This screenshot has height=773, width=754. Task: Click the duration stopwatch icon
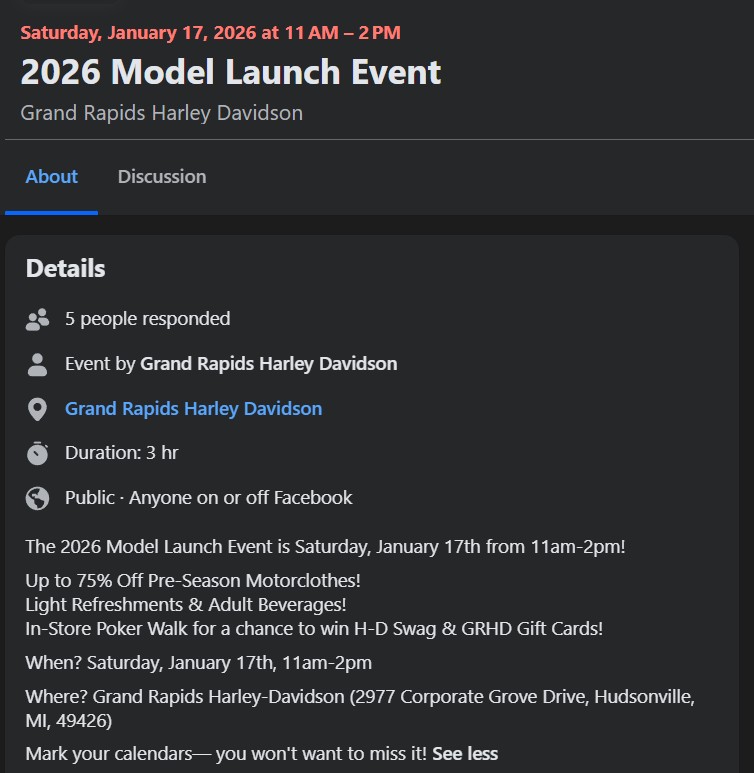point(38,453)
